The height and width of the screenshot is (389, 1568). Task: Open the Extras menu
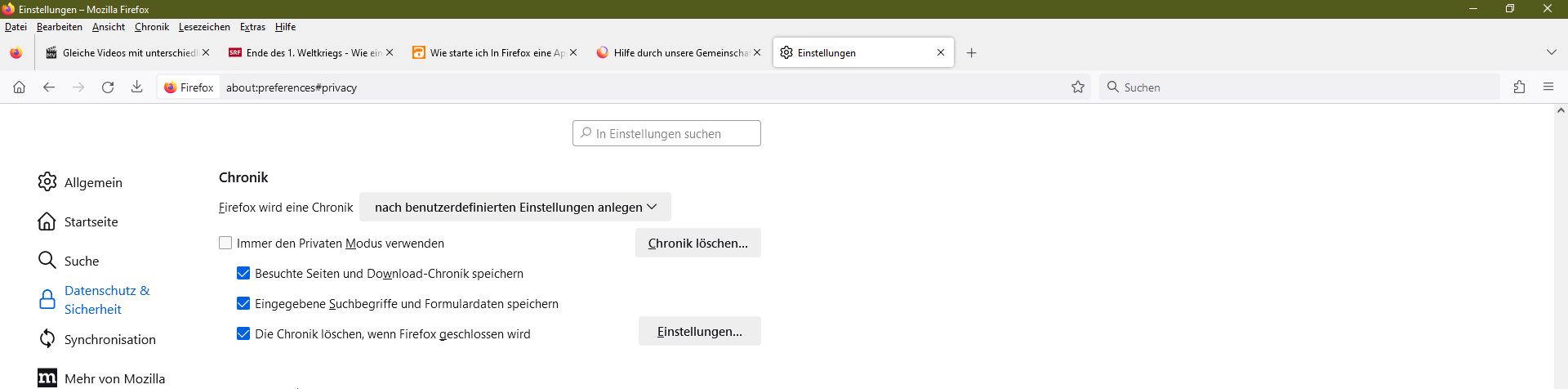click(252, 27)
